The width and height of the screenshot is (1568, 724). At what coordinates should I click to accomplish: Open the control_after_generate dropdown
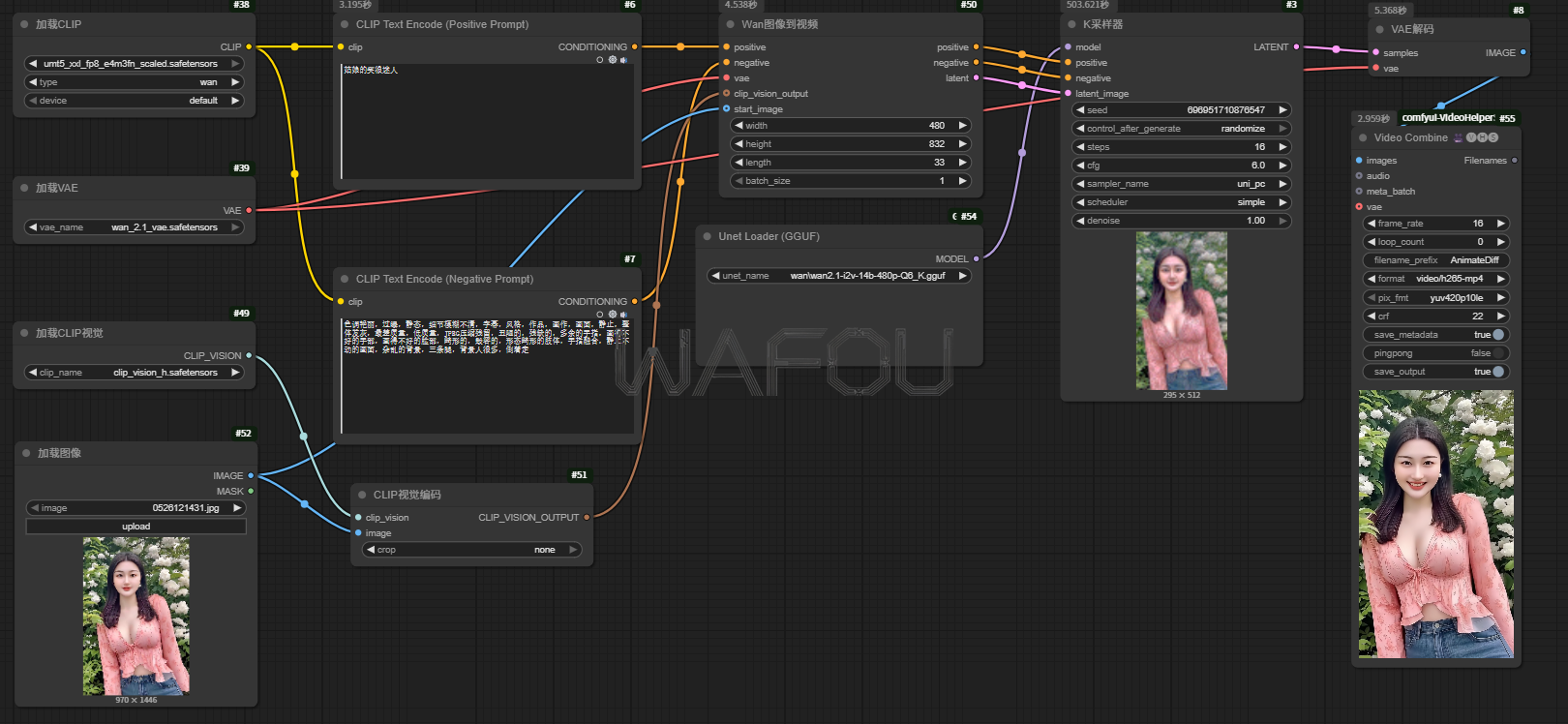[x=1182, y=129]
